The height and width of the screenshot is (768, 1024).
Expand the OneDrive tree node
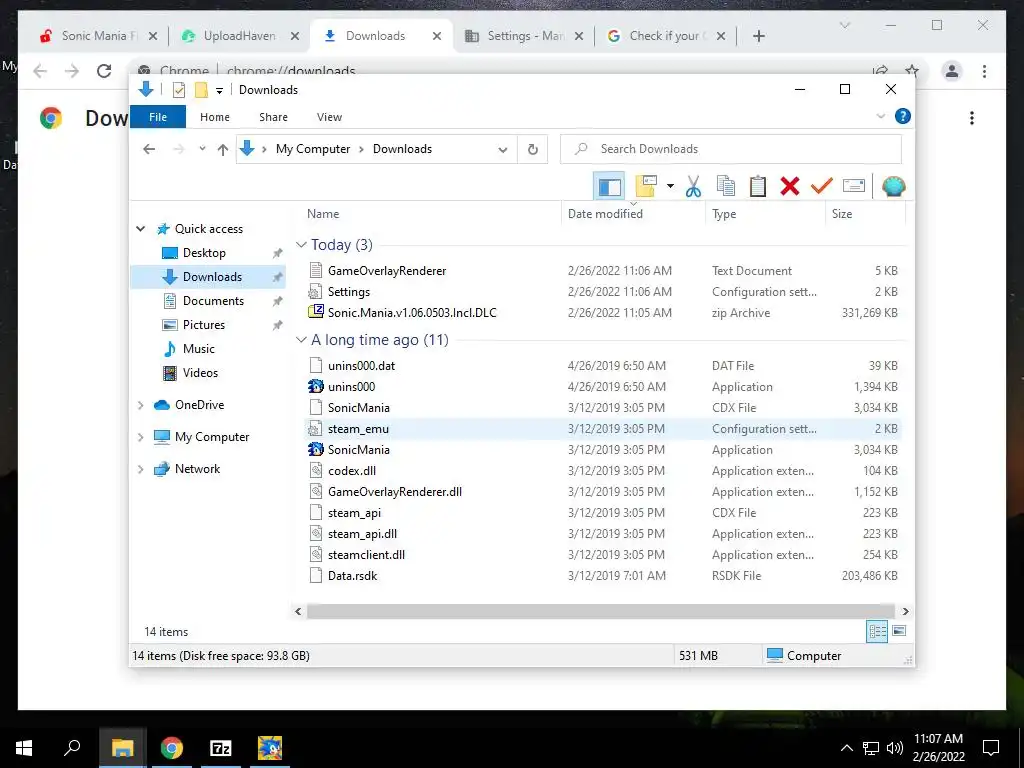[x=140, y=405]
